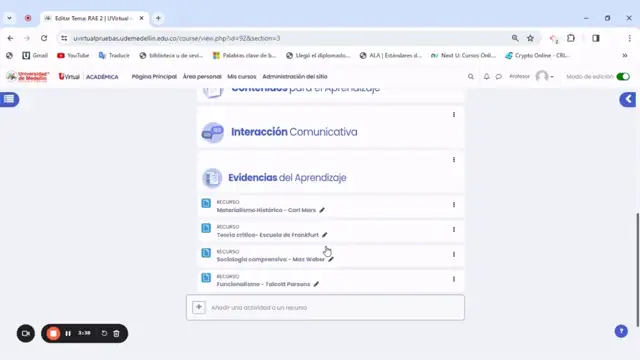Open the user profile dropdown menu
Viewport: 640px width, 360px height.
click(544, 76)
